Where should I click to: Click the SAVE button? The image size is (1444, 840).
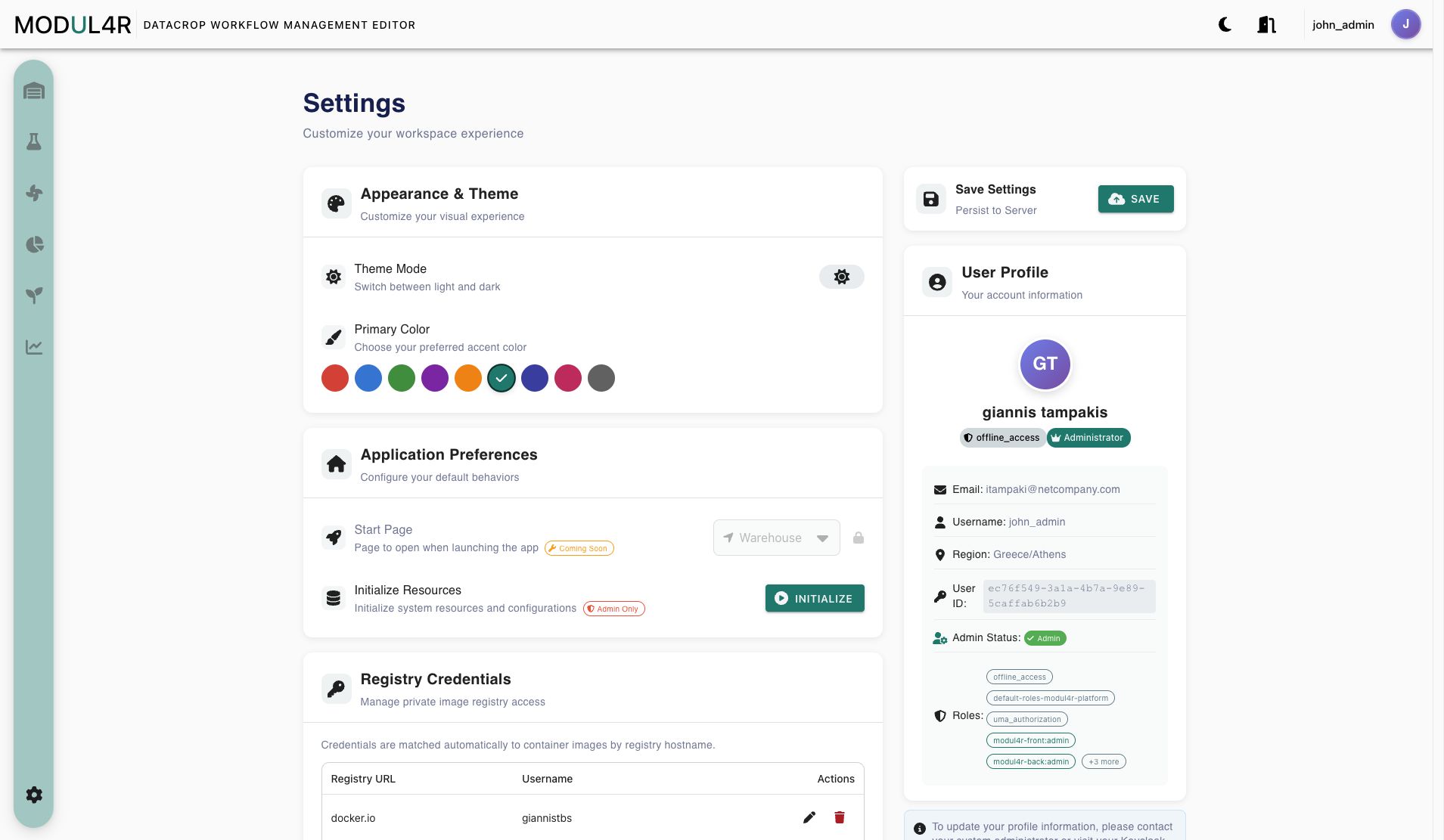tap(1135, 199)
